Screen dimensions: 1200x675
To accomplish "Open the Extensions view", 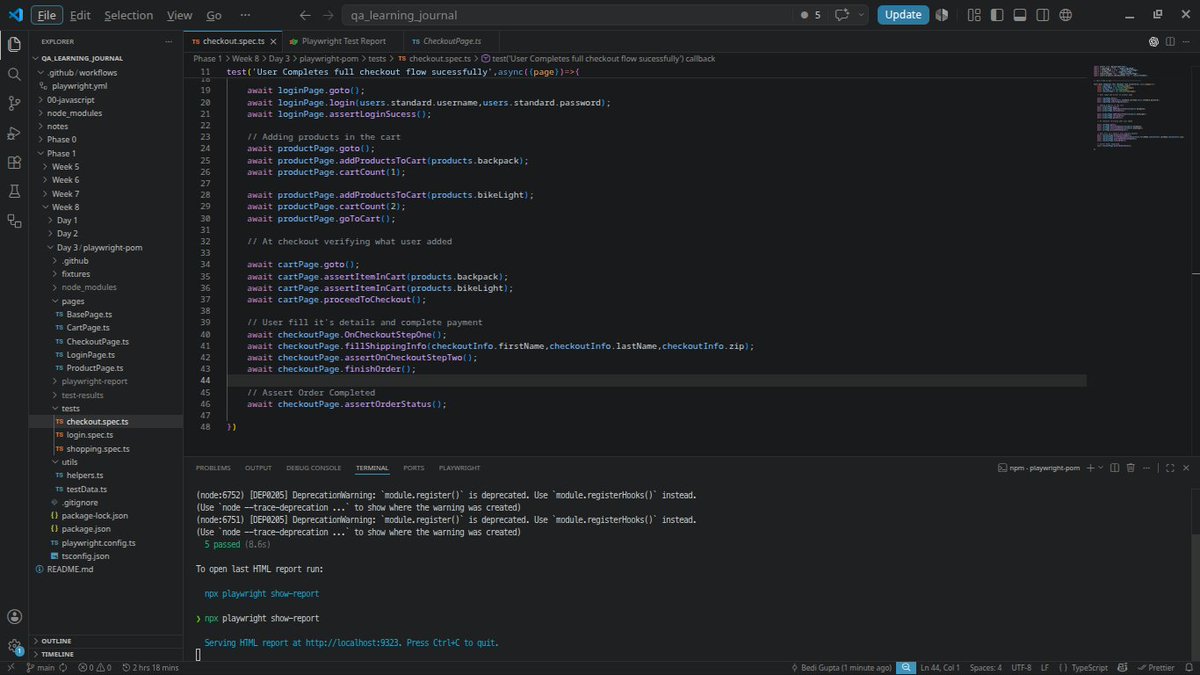I will (14, 162).
